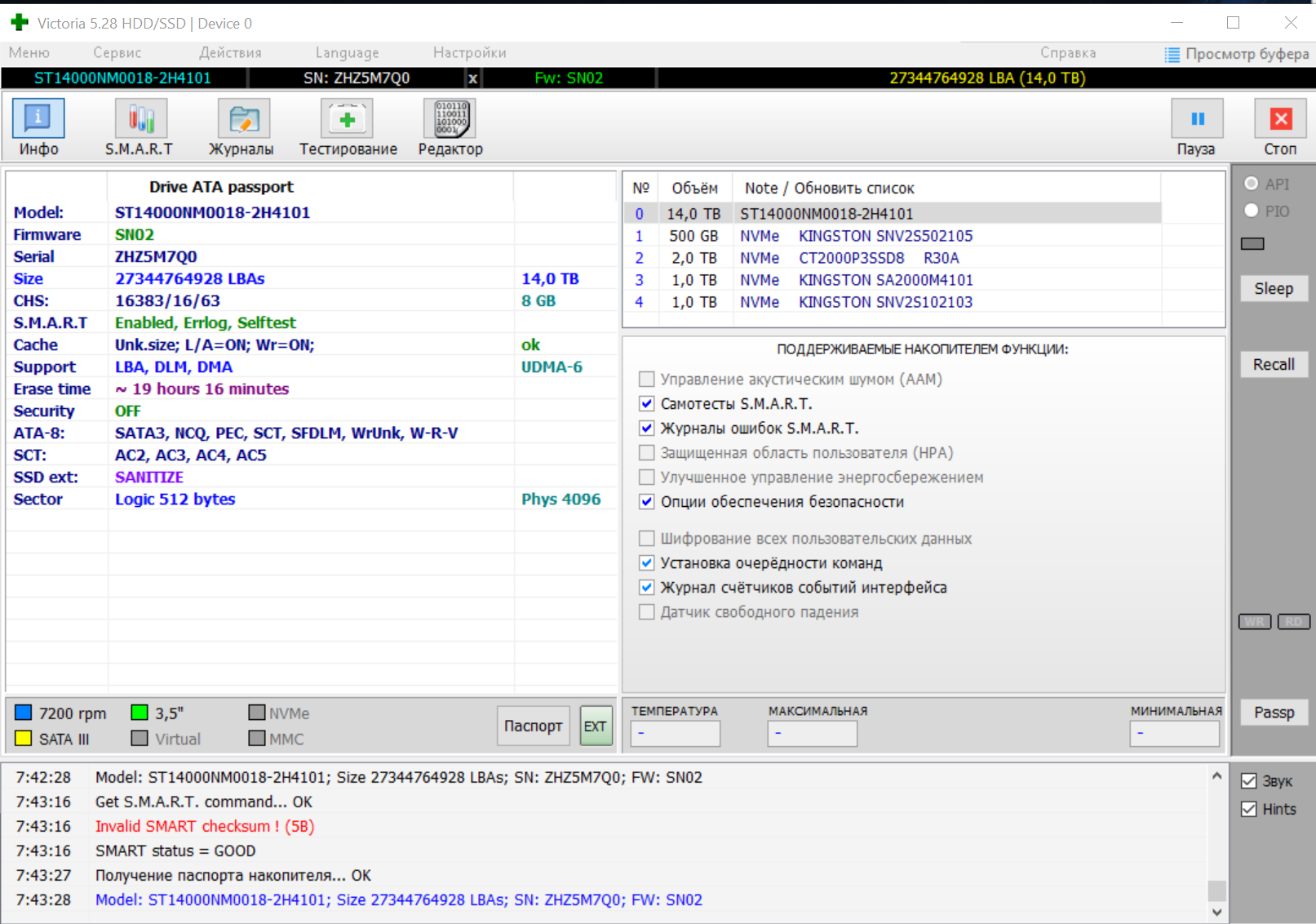Viewport: 1316px width, 924px height.
Task: Click the x next to serial number
Action: [x=472, y=78]
